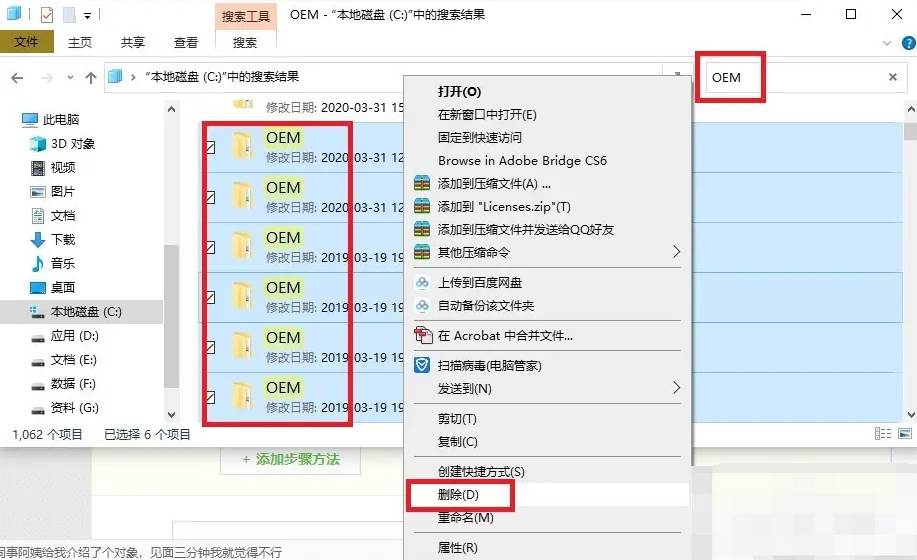
Task: Click the Forward navigation arrow
Action: pos(47,77)
